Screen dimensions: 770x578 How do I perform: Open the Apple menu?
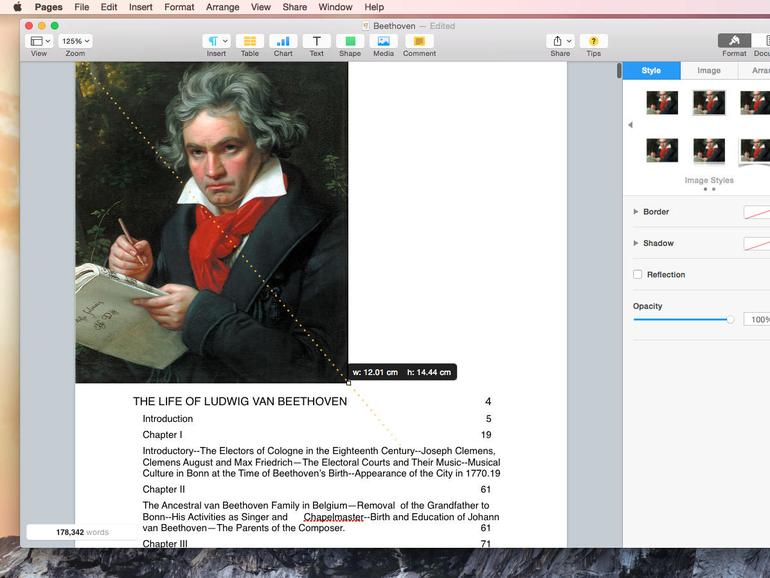click(17, 7)
